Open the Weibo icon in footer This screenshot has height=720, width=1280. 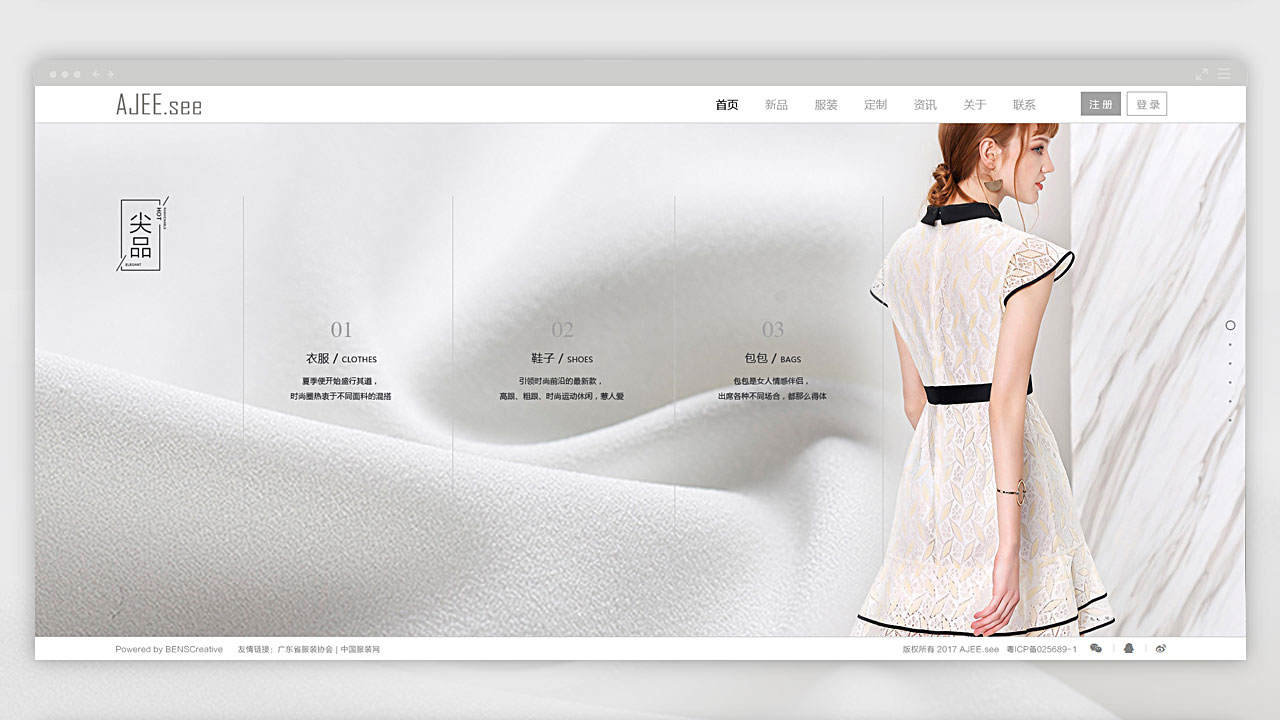click(x=1161, y=649)
